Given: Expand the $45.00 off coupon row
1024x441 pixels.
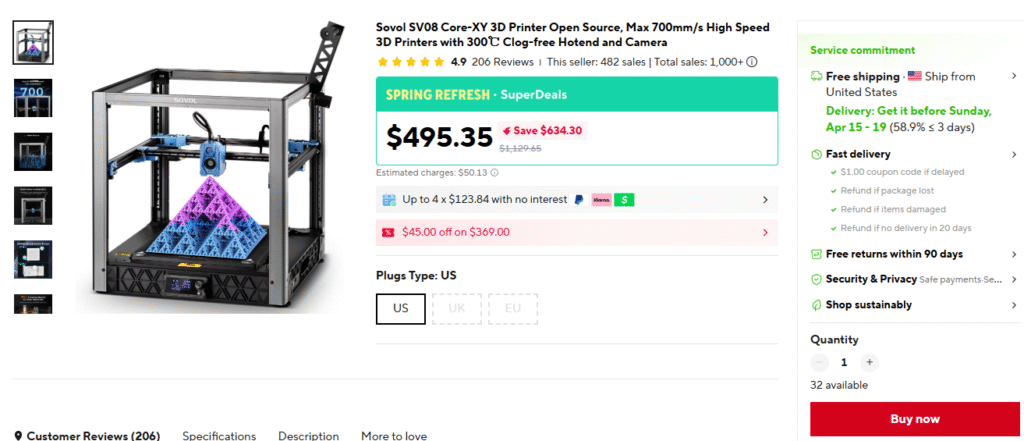Looking at the screenshot, I should [765, 232].
